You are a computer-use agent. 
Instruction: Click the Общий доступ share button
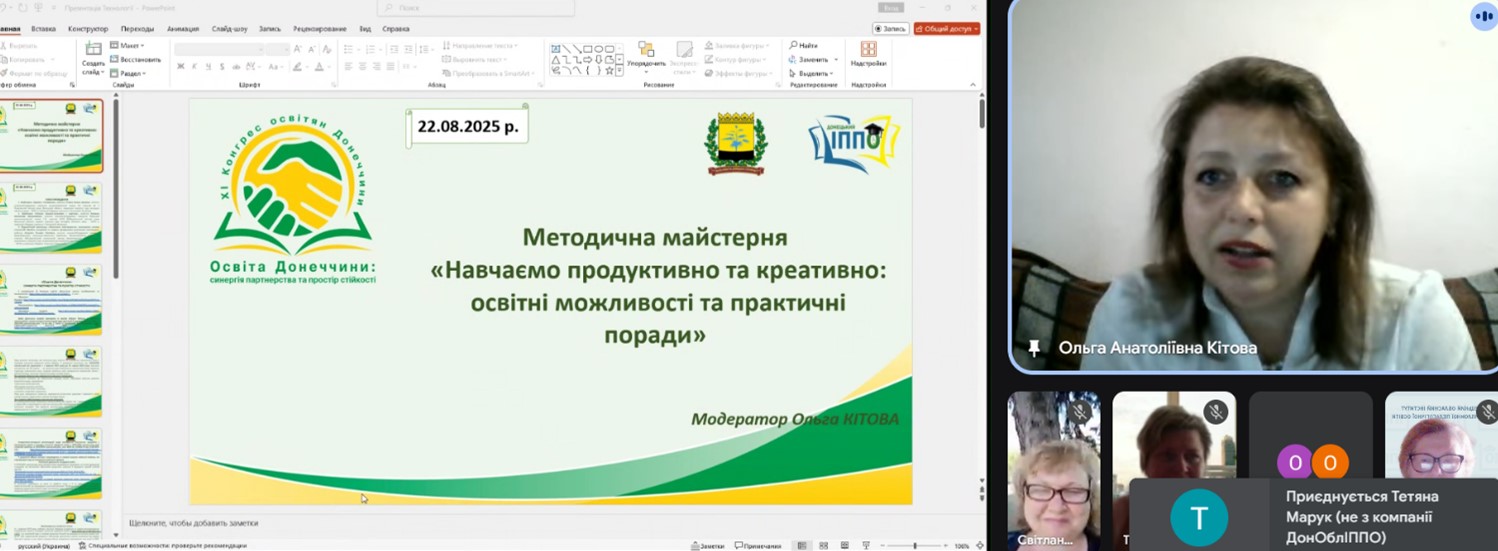tap(946, 29)
